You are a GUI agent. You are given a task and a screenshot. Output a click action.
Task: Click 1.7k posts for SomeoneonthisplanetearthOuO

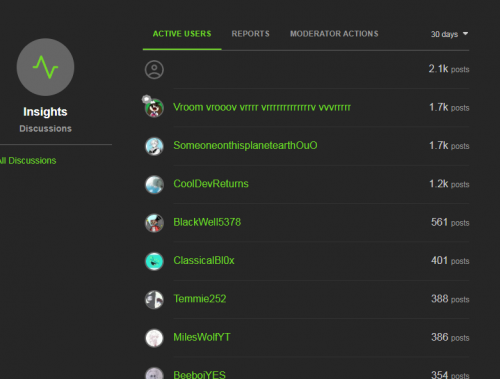point(449,146)
